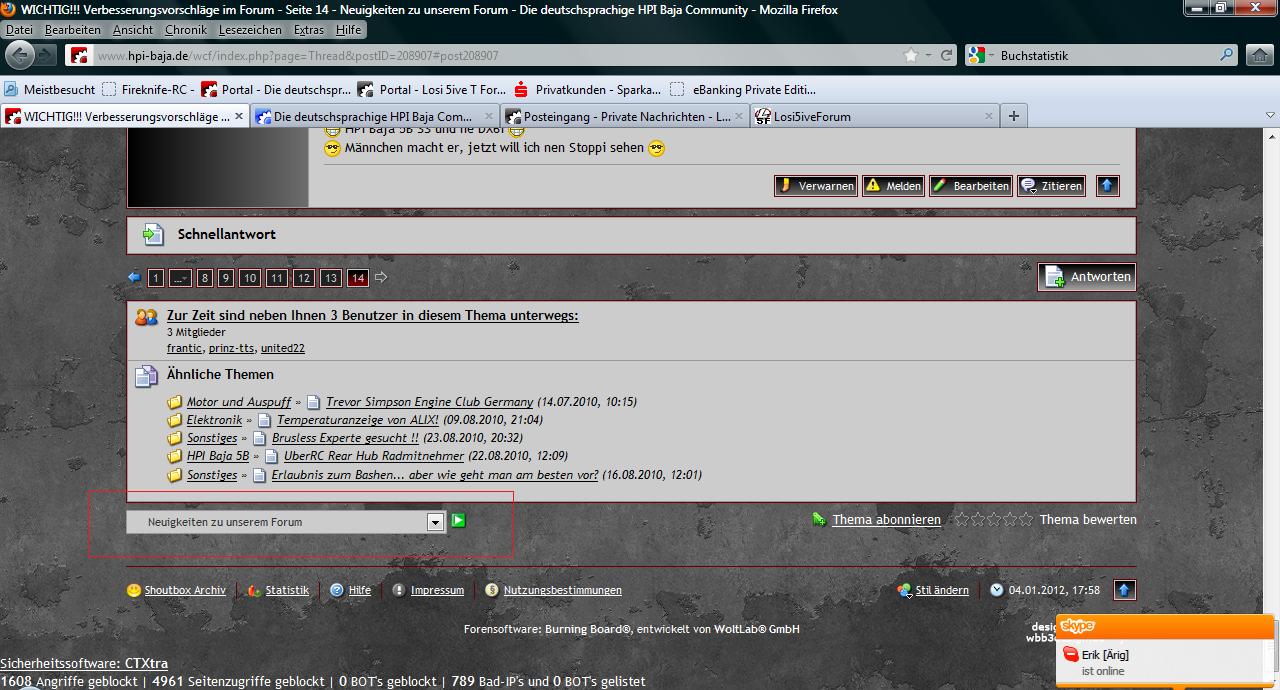Click the Shoutbox Archiv smiley icon

coord(134,590)
